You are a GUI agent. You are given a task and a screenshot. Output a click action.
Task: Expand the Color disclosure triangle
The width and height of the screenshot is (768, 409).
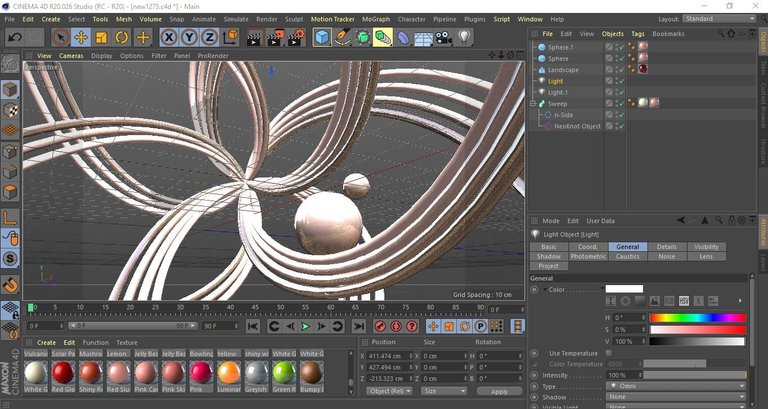pyautogui.click(x=545, y=289)
